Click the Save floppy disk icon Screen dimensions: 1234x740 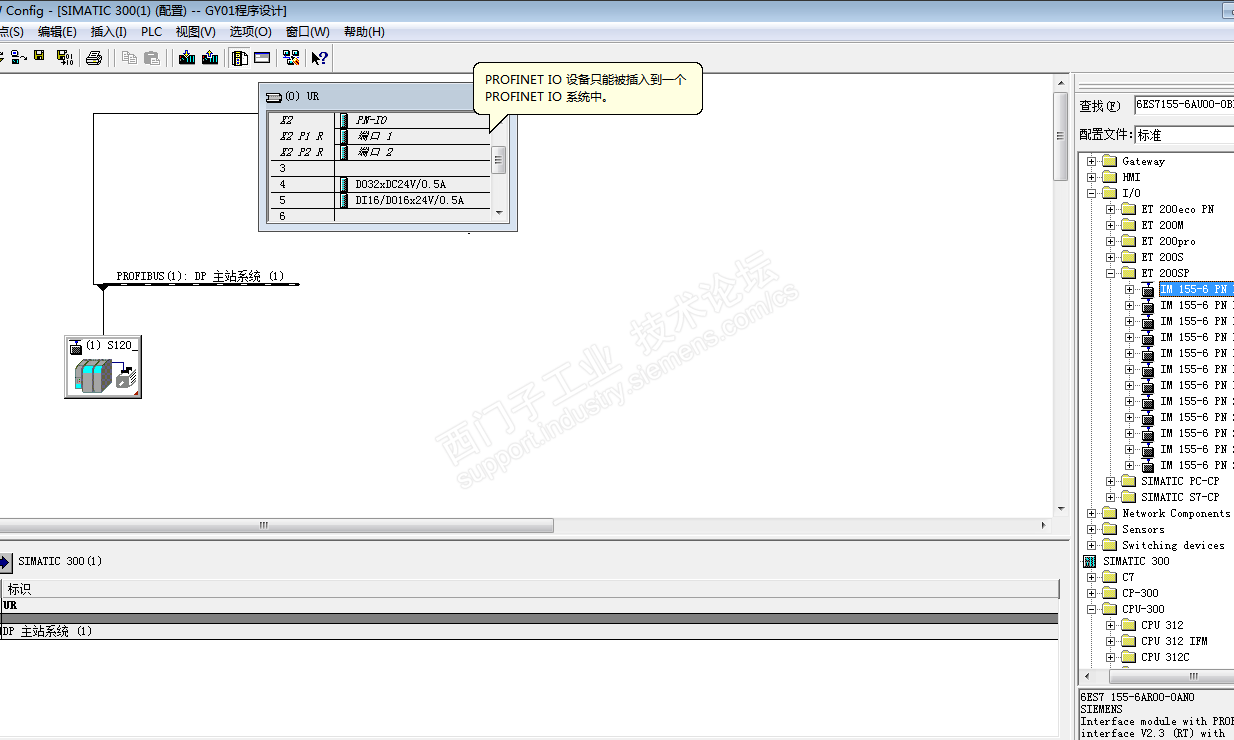[x=40, y=57]
